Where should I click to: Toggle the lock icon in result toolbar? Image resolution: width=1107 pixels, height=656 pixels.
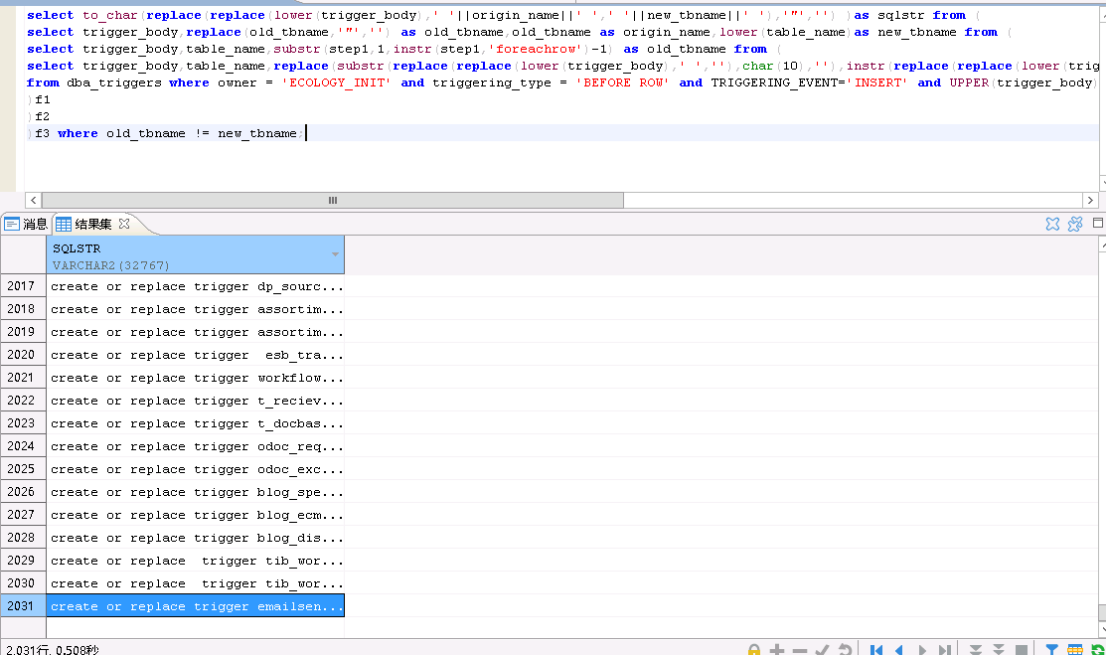click(x=754, y=650)
